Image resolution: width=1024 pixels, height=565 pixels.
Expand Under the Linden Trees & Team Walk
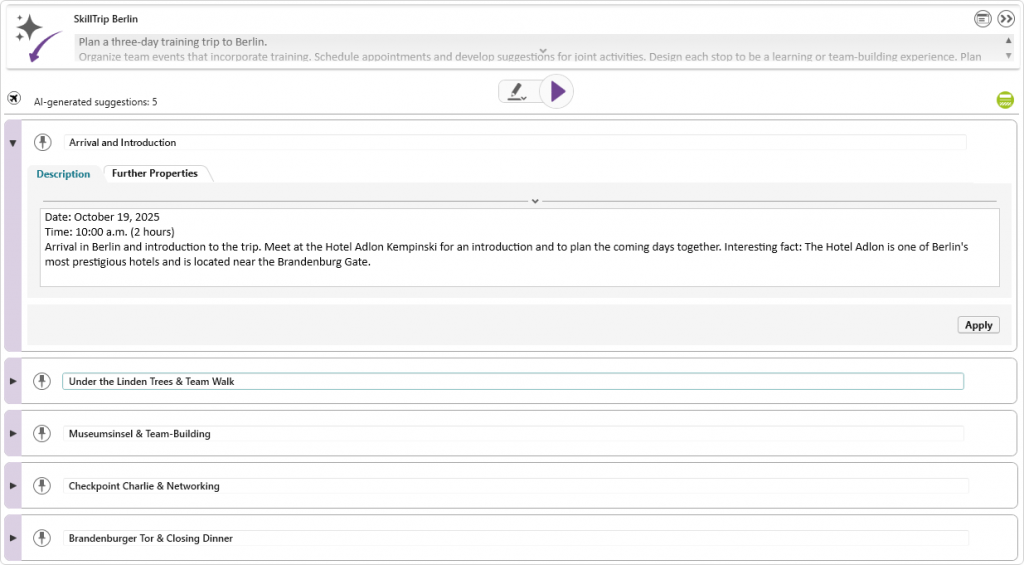pos(12,381)
